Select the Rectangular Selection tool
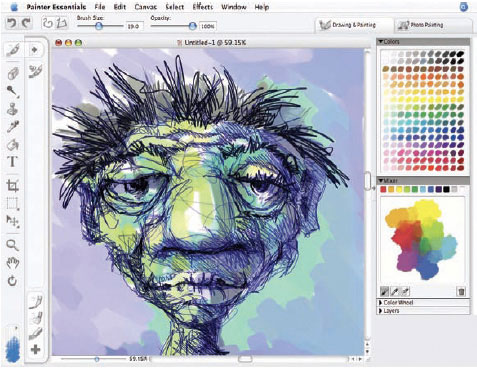 point(13,203)
